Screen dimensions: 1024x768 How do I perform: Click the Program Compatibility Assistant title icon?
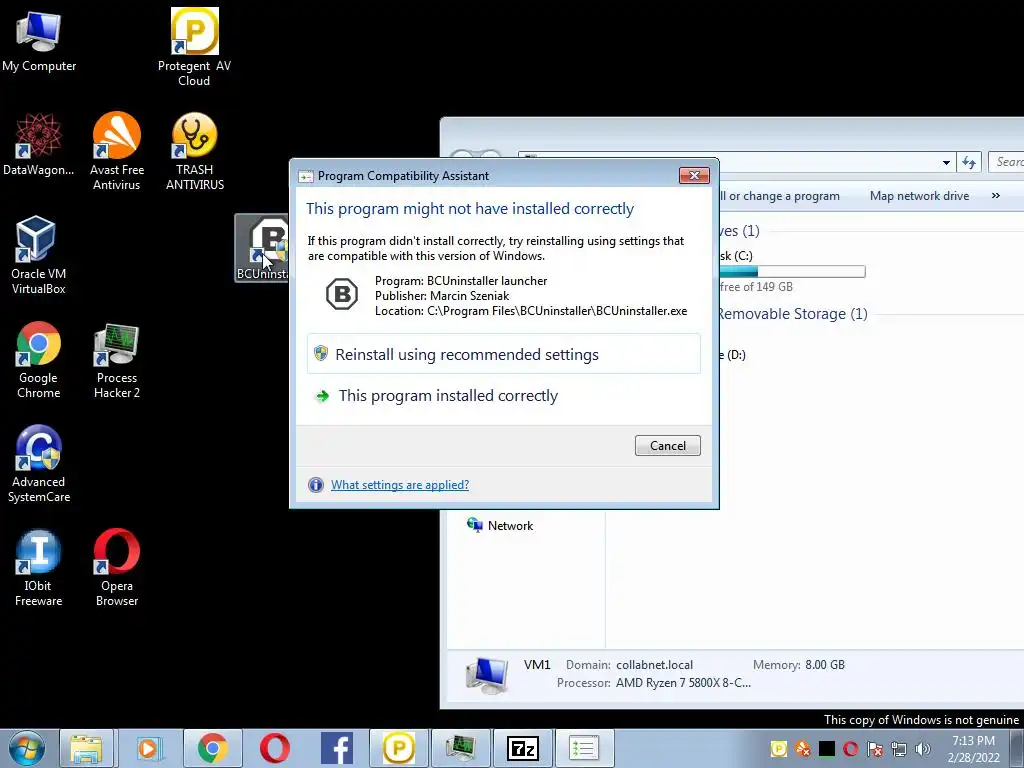coord(305,176)
